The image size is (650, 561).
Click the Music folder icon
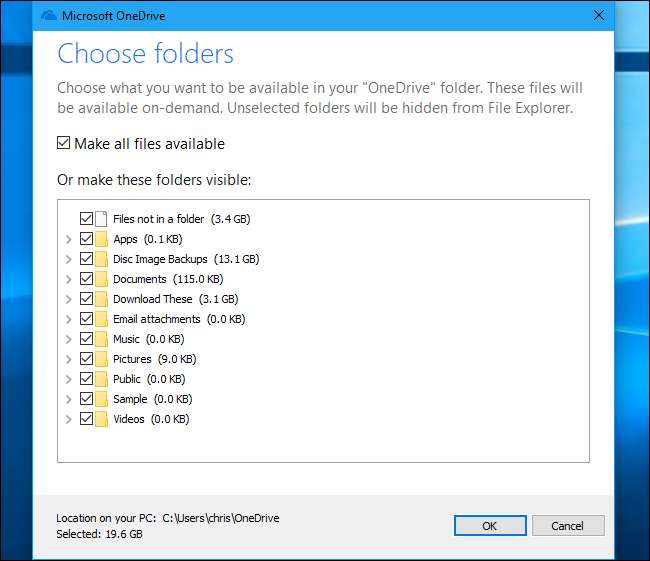tap(101, 339)
